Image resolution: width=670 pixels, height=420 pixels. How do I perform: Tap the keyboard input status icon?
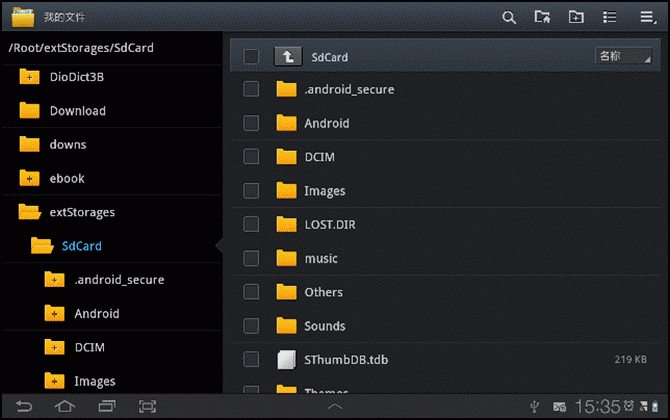559,407
